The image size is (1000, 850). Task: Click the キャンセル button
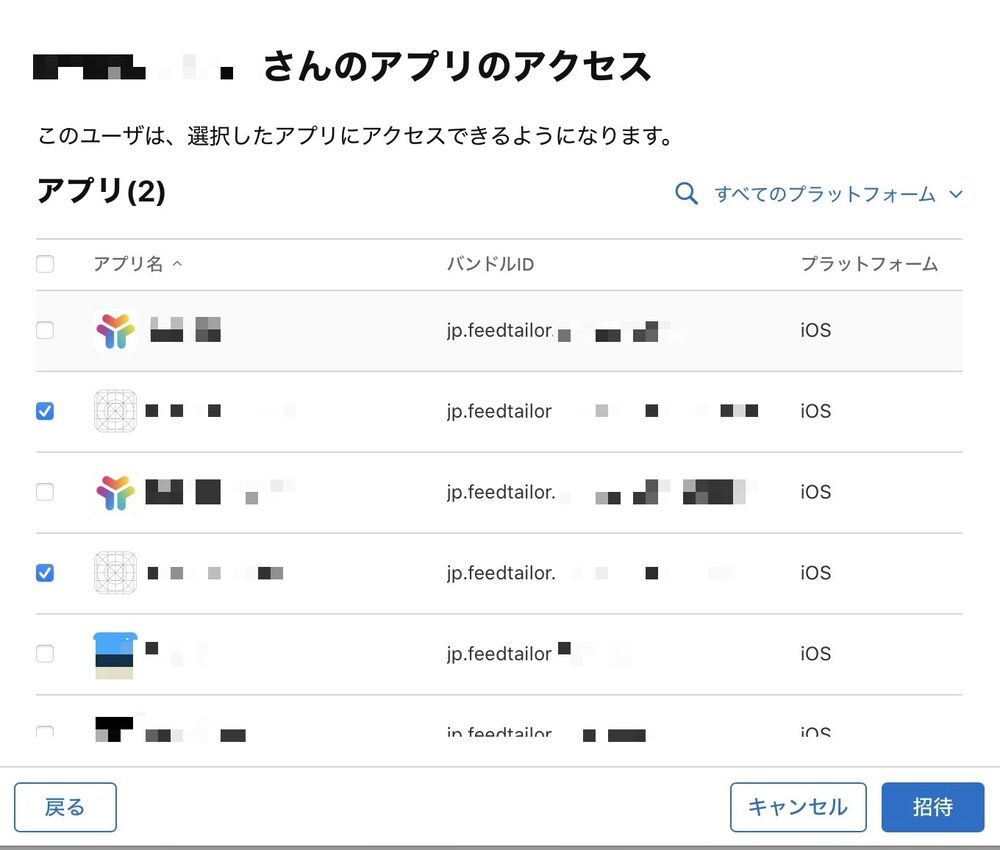click(x=798, y=807)
